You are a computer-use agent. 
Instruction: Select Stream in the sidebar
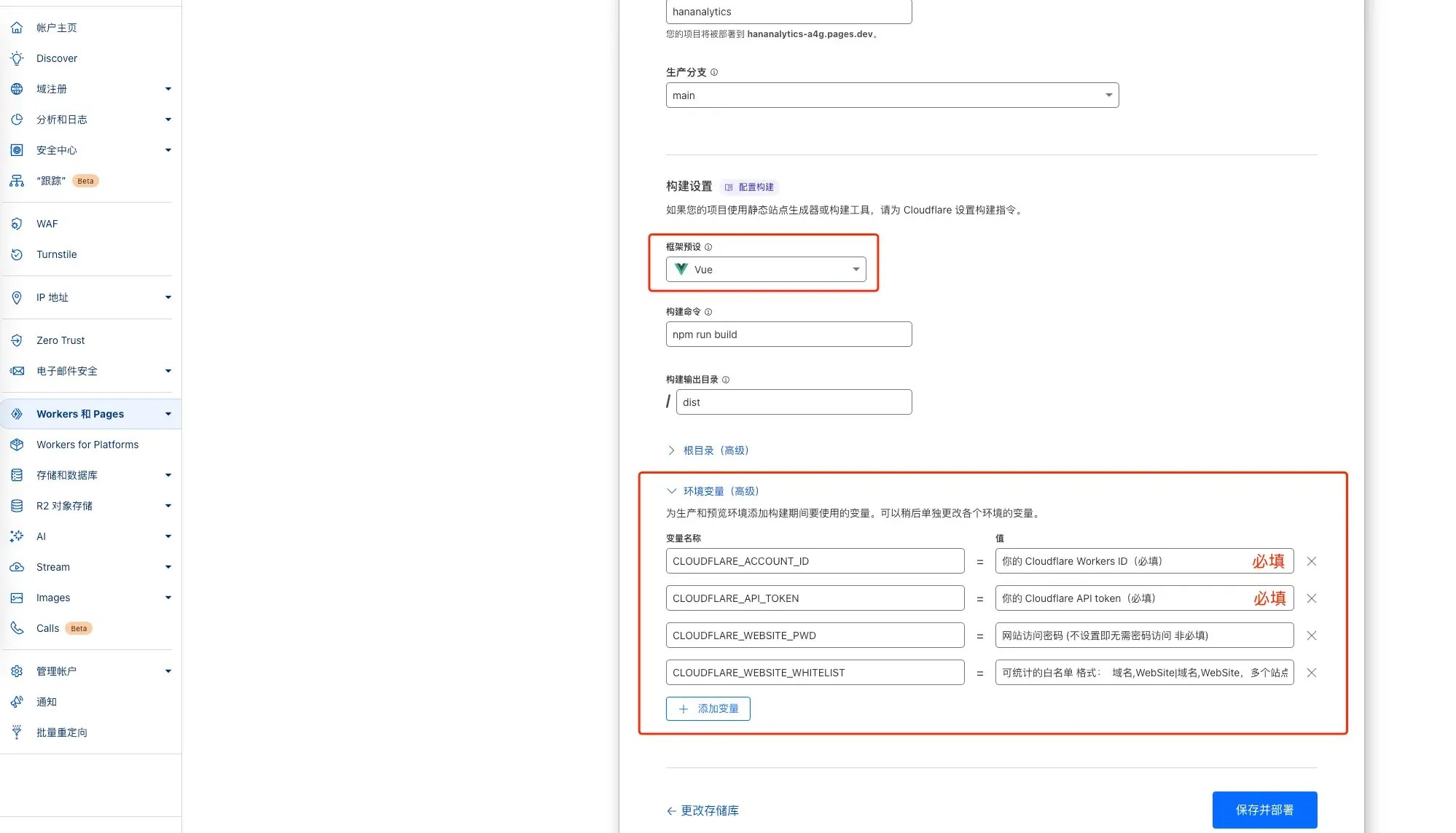(52, 567)
